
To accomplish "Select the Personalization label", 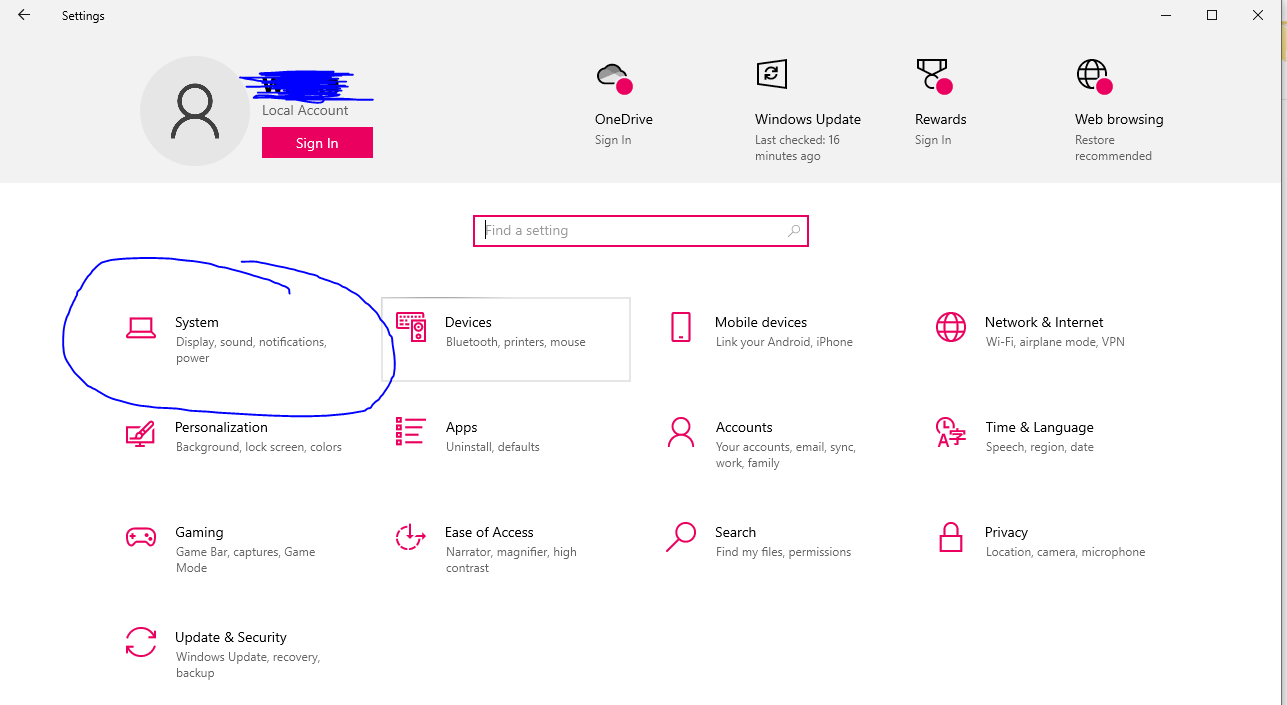I will pyautogui.click(x=222, y=427).
